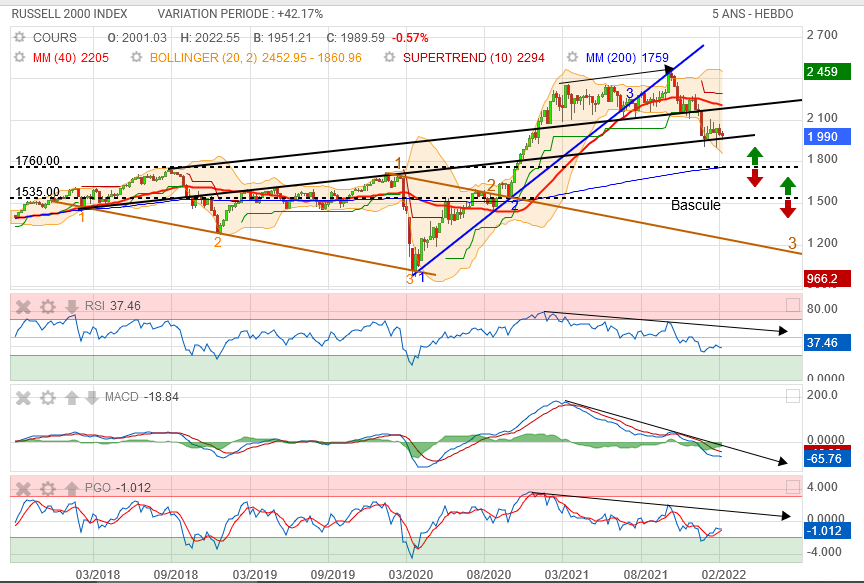Click the VARIATION PERIODE +42.17% text
The width and height of the screenshot is (864, 583).
pos(240,14)
